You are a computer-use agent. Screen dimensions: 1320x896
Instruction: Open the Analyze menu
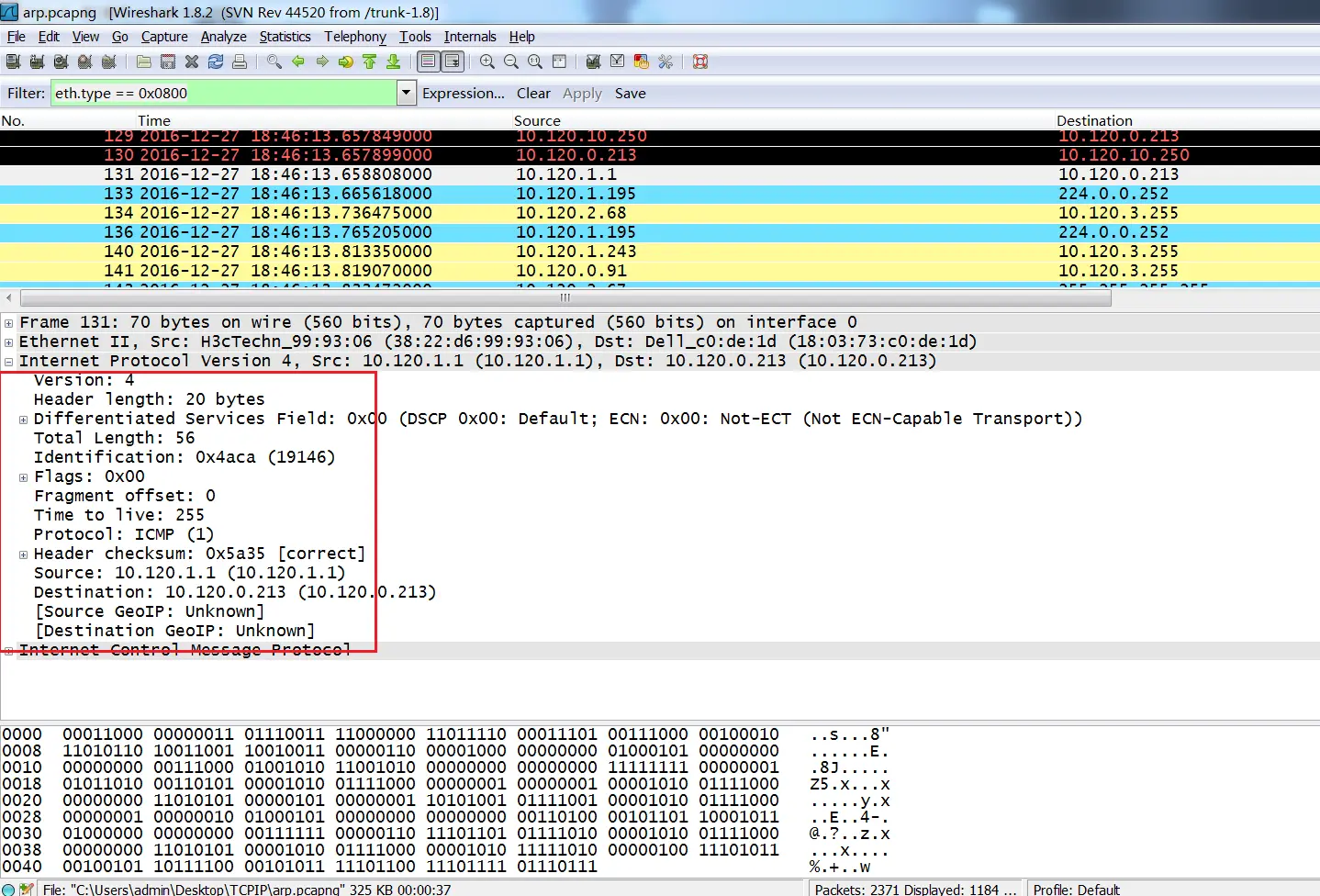[x=224, y=37]
